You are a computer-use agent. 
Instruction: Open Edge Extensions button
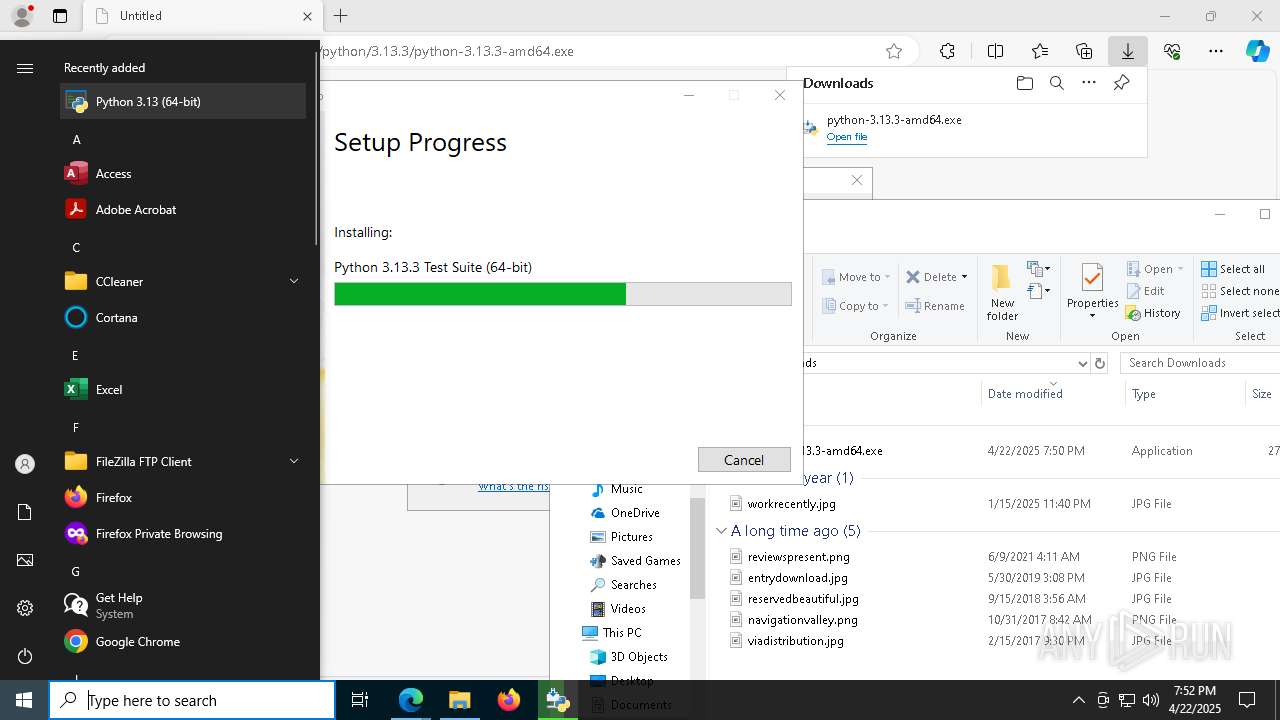[x=947, y=51]
